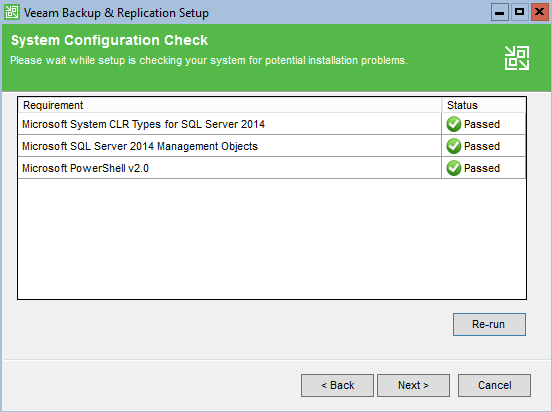Click Passed status for Management Objects row
The width and height of the screenshot is (552, 412).
click(482, 146)
